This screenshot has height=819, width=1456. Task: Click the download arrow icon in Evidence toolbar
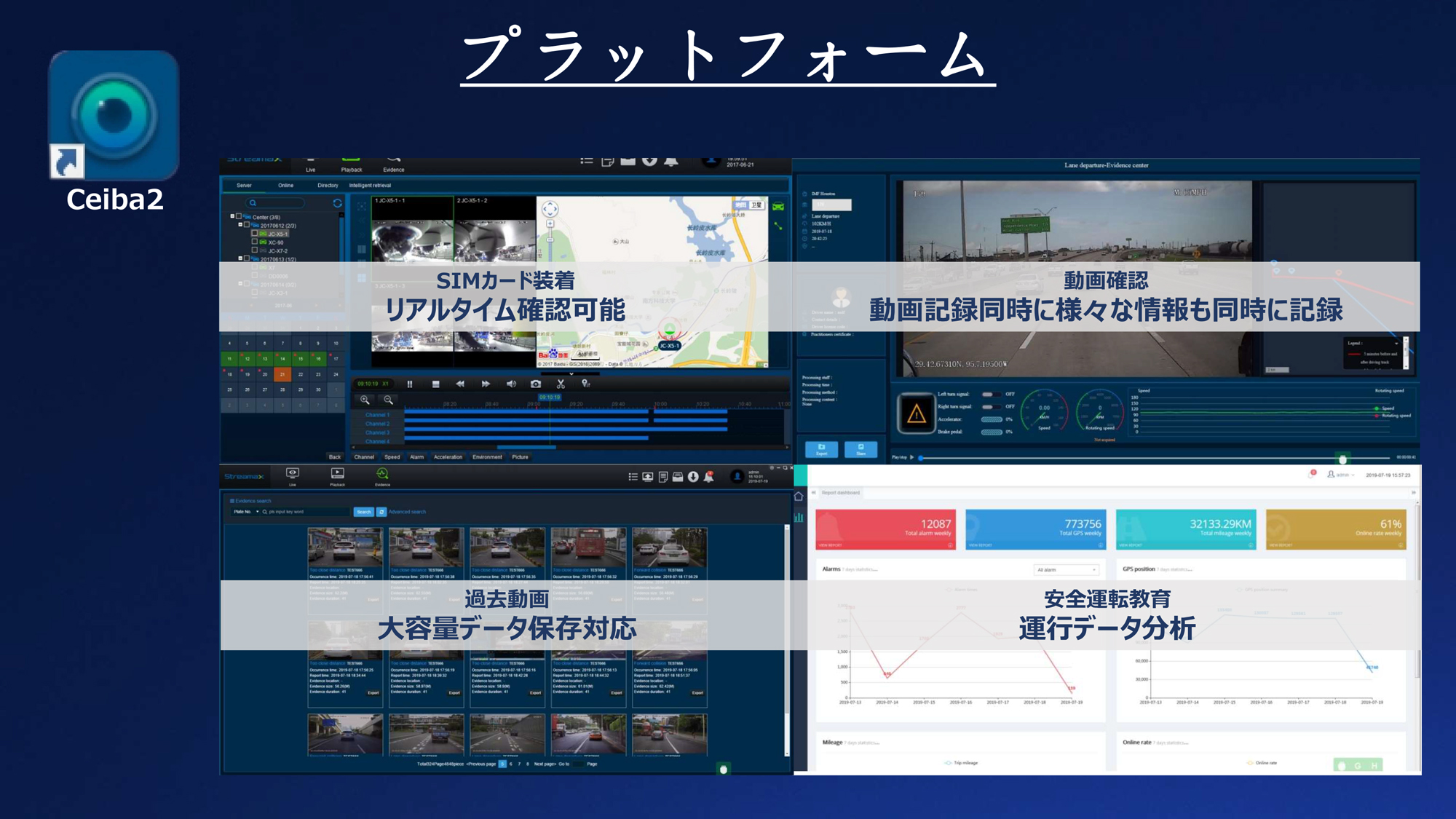tap(693, 477)
